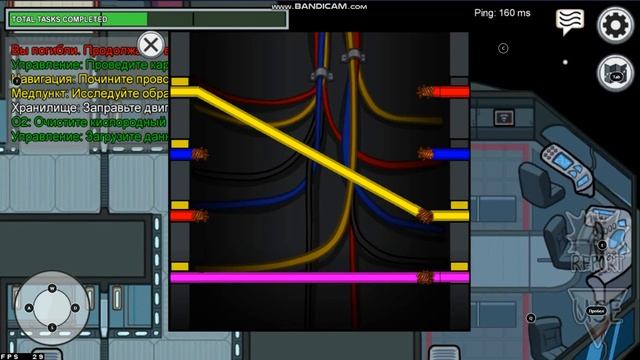Image resolution: width=640 pixels, height=360 pixels.
Task: Click the red 'Вы погибли' status line
Action: [x=89, y=51]
